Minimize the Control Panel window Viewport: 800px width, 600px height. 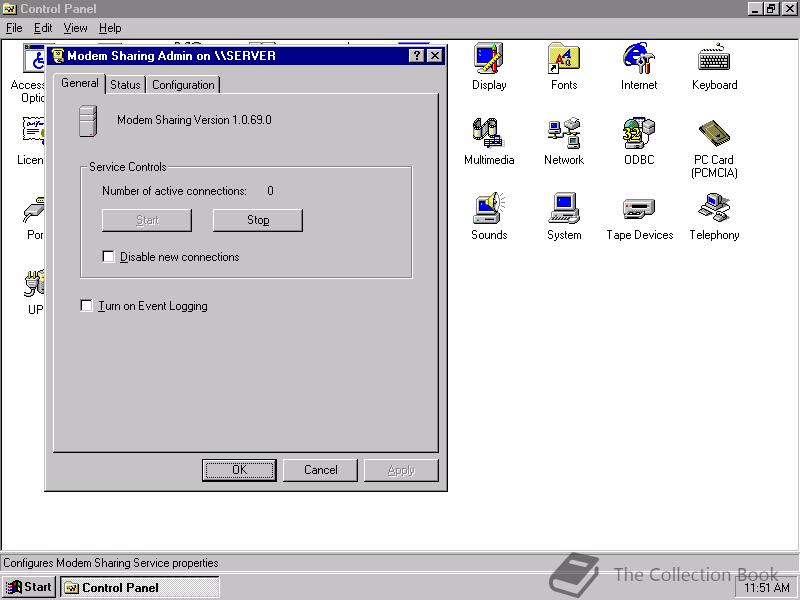coord(756,9)
